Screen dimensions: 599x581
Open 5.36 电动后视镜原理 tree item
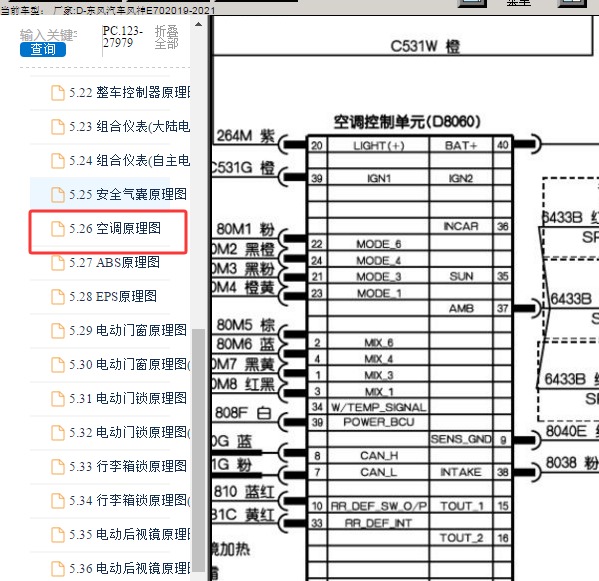[130, 568]
